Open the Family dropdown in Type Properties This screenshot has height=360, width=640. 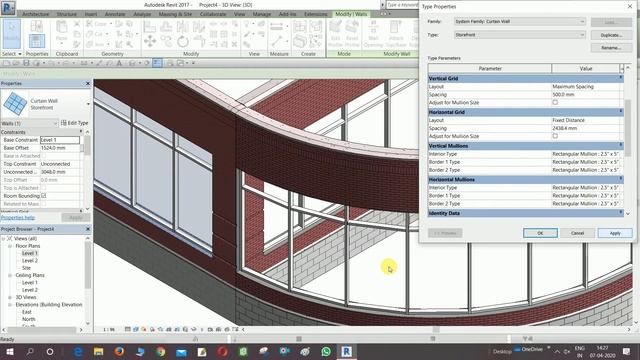[x=520, y=21]
